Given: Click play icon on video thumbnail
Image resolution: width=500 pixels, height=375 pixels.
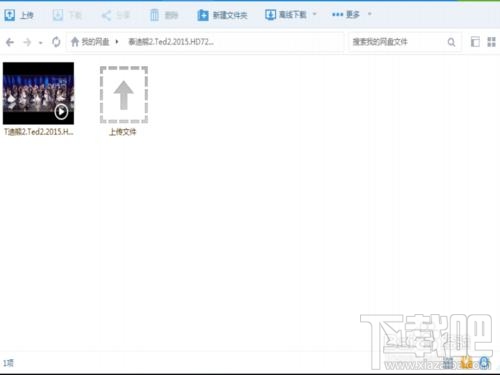Looking at the screenshot, I should (61, 112).
